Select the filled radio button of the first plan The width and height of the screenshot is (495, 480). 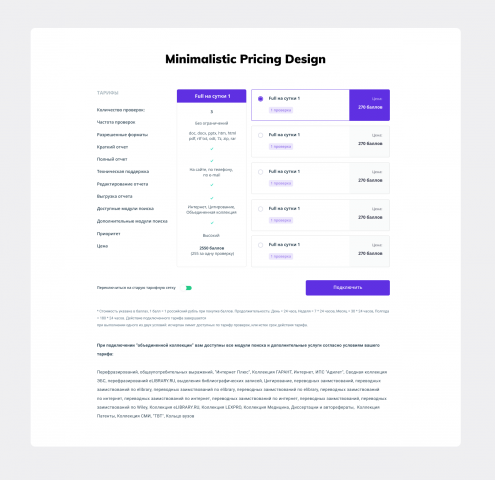[x=260, y=99]
